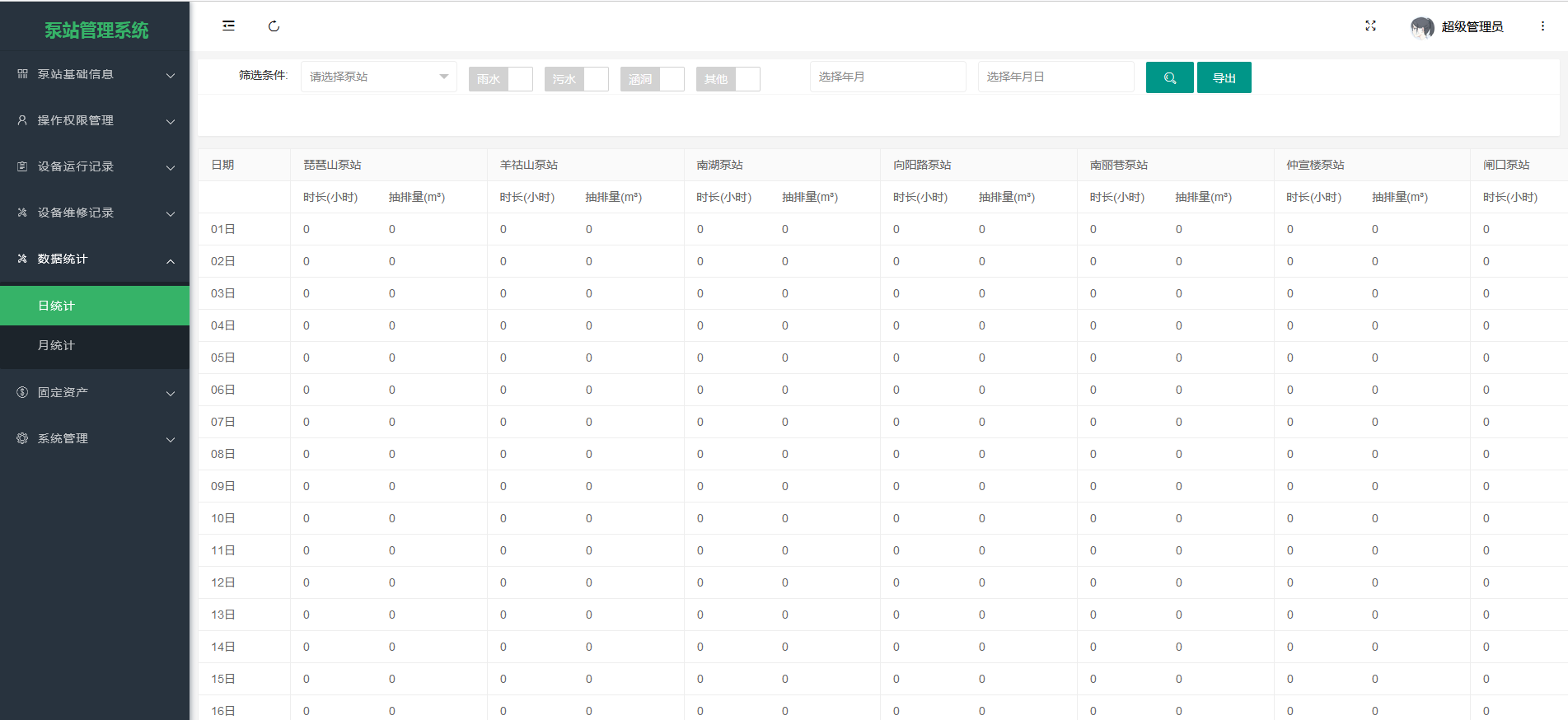Click the 导出 export button
This screenshot has width=1568, height=720.
pos(1224,77)
